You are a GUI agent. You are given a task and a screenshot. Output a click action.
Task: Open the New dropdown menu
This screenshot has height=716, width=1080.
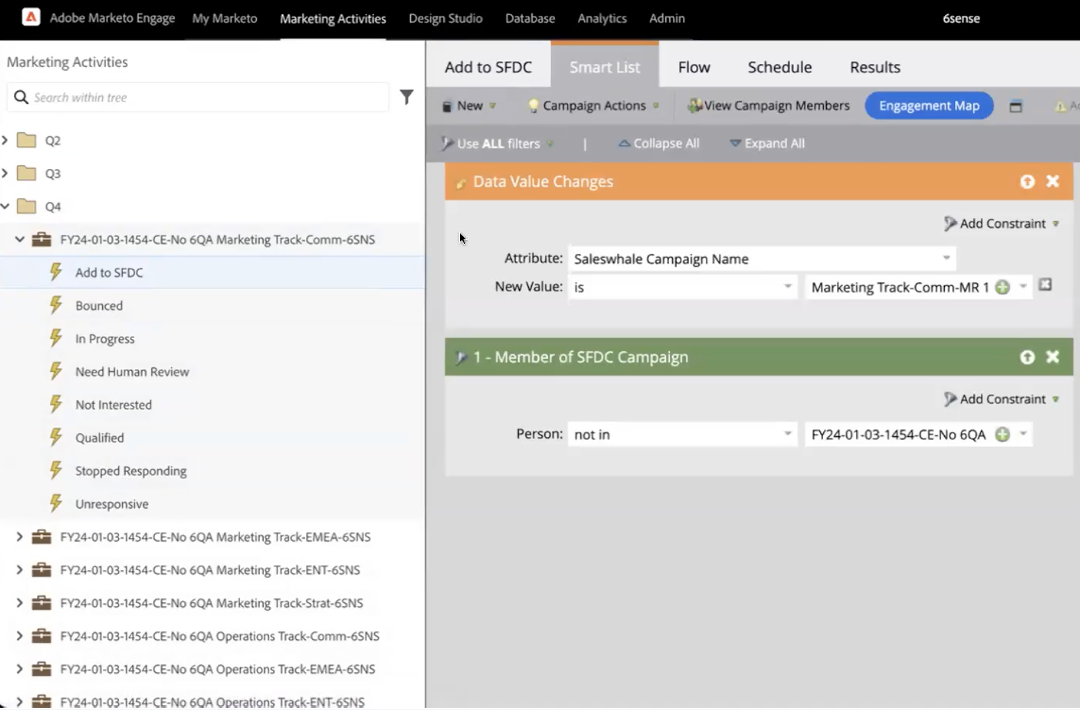[x=469, y=106]
